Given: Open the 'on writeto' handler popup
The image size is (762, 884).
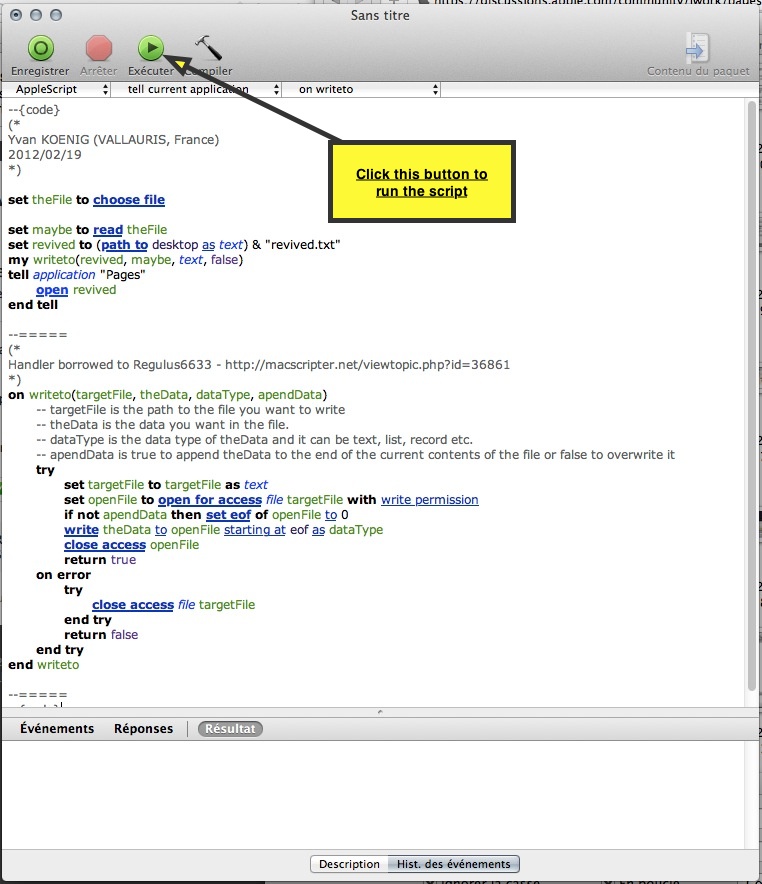Looking at the screenshot, I should pyautogui.click(x=361, y=89).
